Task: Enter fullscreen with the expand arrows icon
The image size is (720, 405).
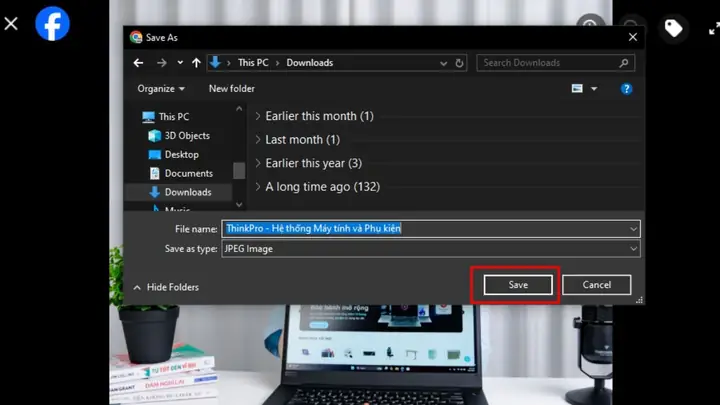Action: tap(714, 29)
